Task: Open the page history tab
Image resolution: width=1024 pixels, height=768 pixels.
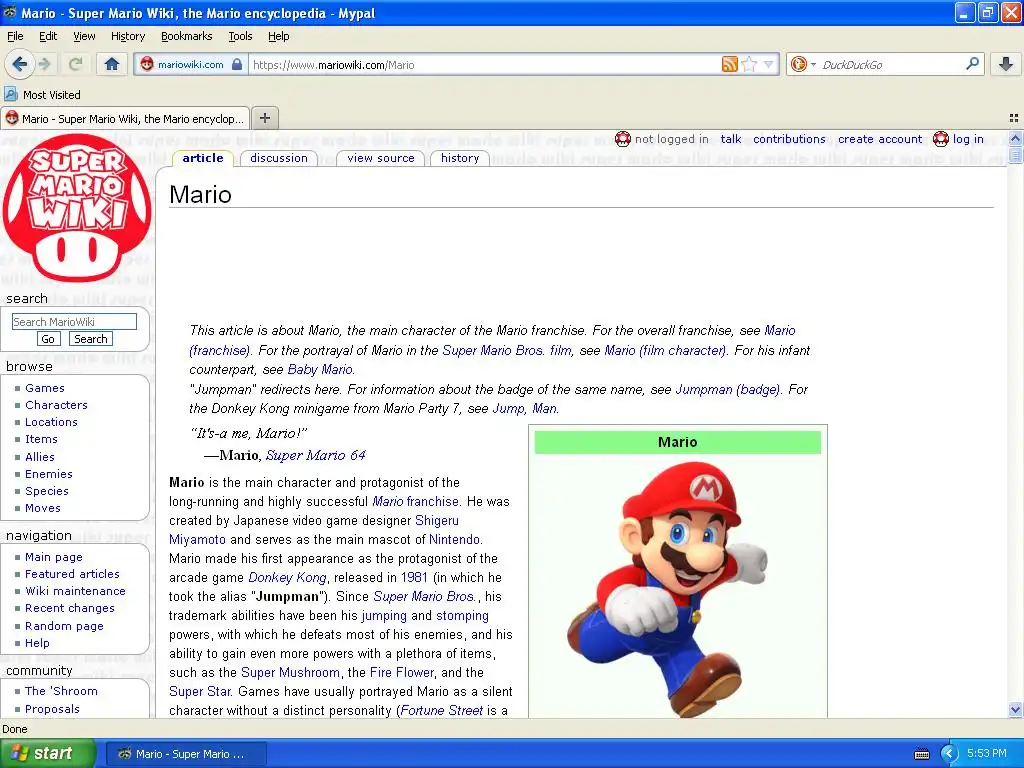Action: coord(460,158)
